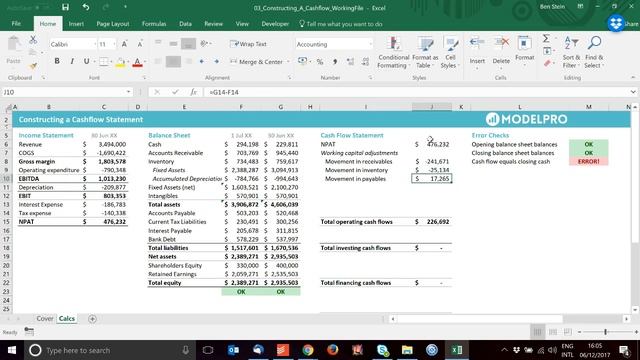Click the Merge & Center button
Viewport: 640px width, 360px height.
(256, 62)
